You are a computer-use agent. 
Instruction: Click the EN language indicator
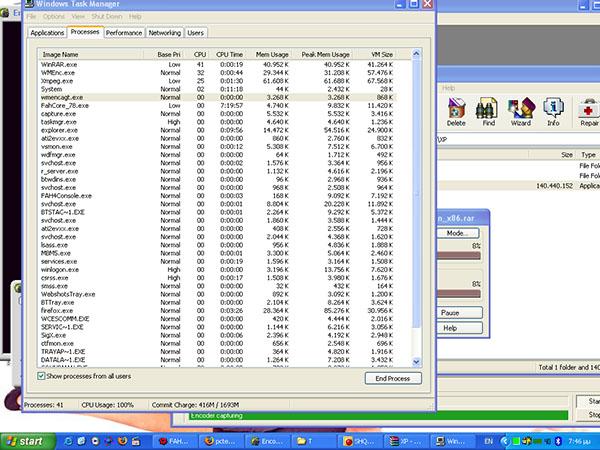(x=489, y=441)
